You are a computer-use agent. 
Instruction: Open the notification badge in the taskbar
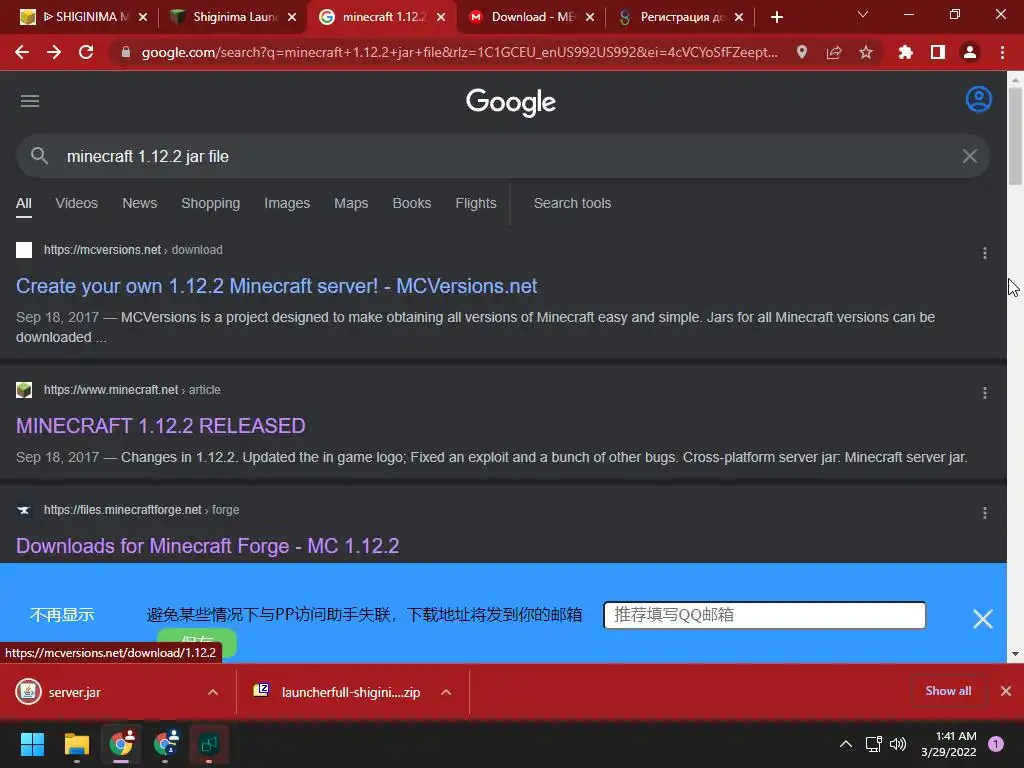[996, 744]
